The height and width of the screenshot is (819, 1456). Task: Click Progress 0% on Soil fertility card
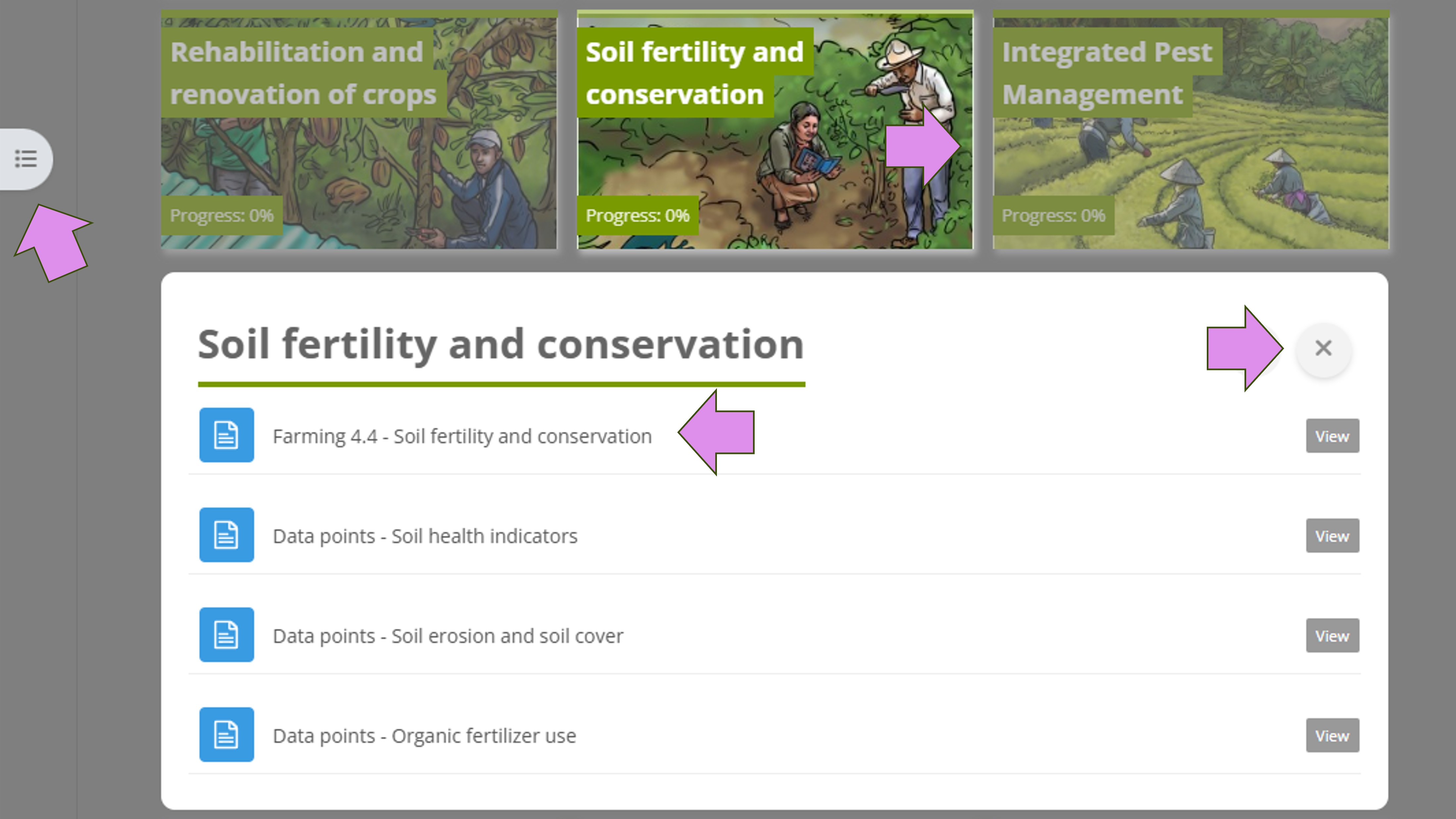point(637,215)
